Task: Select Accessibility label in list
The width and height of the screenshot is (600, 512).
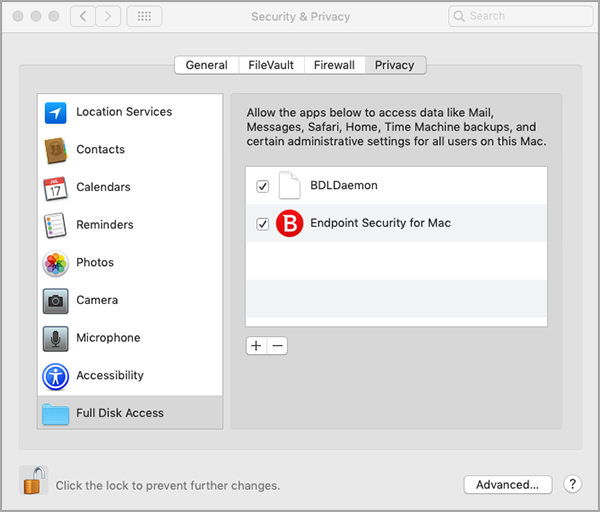Action: tap(110, 375)
